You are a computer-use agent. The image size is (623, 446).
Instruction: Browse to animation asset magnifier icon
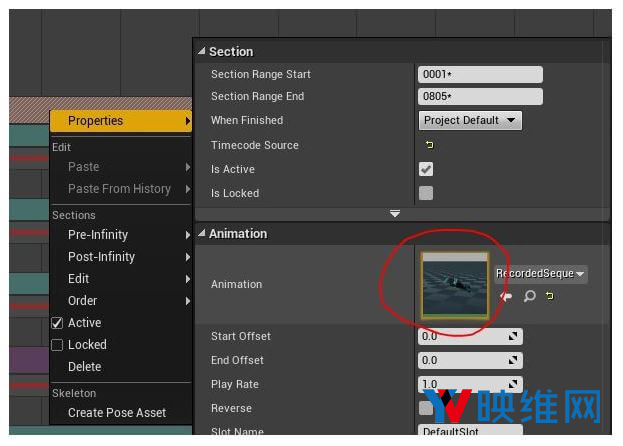[530, 296]
